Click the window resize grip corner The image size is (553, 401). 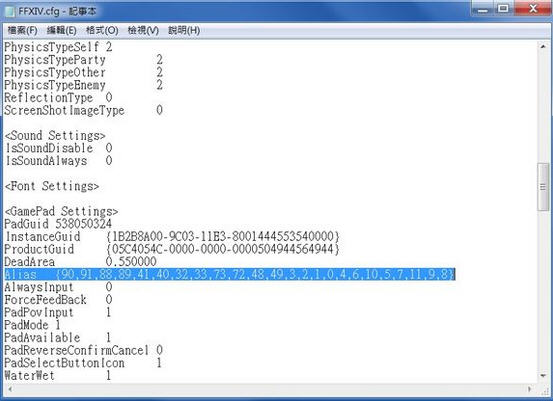(x=543, y=389)
